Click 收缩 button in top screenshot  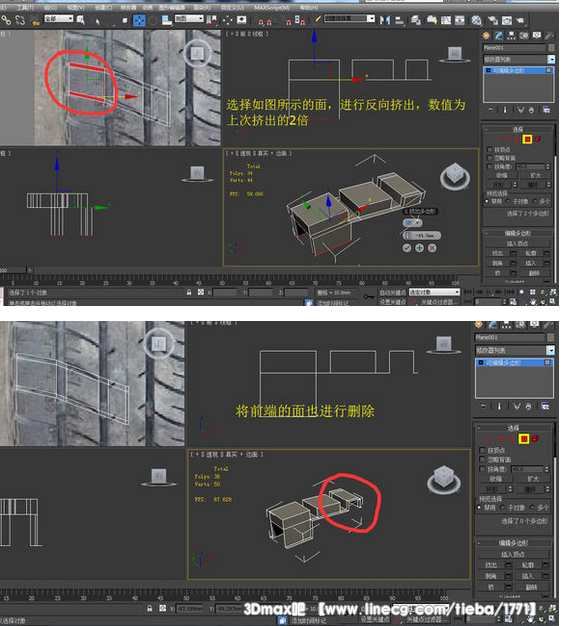click(x=502, y=175)
